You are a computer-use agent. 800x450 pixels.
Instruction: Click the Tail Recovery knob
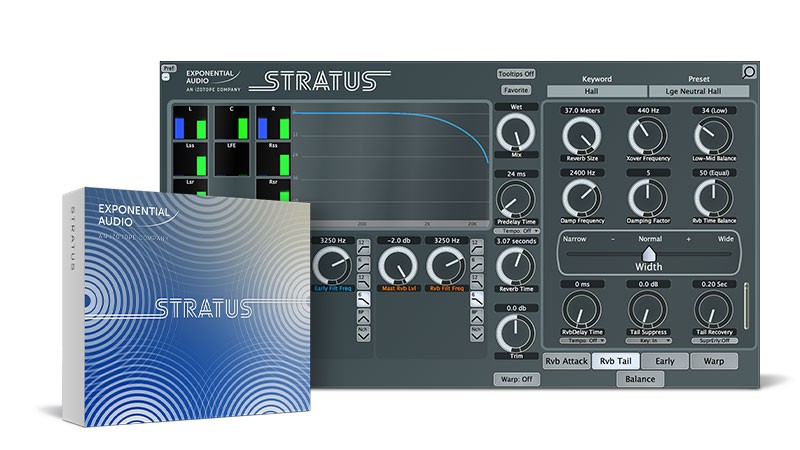click(713, 309)
